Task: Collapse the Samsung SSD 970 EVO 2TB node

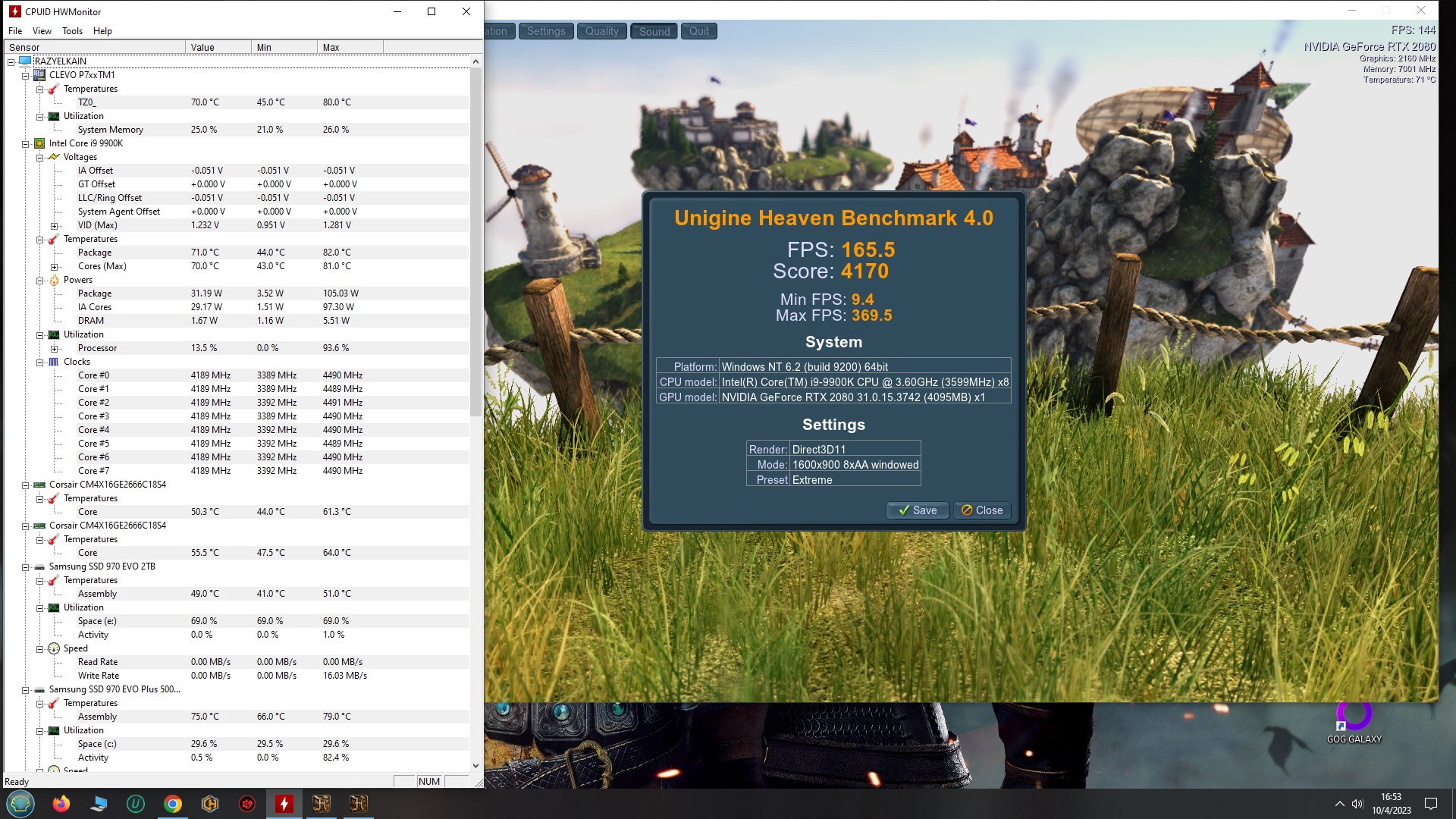Action: click(25, 566)
